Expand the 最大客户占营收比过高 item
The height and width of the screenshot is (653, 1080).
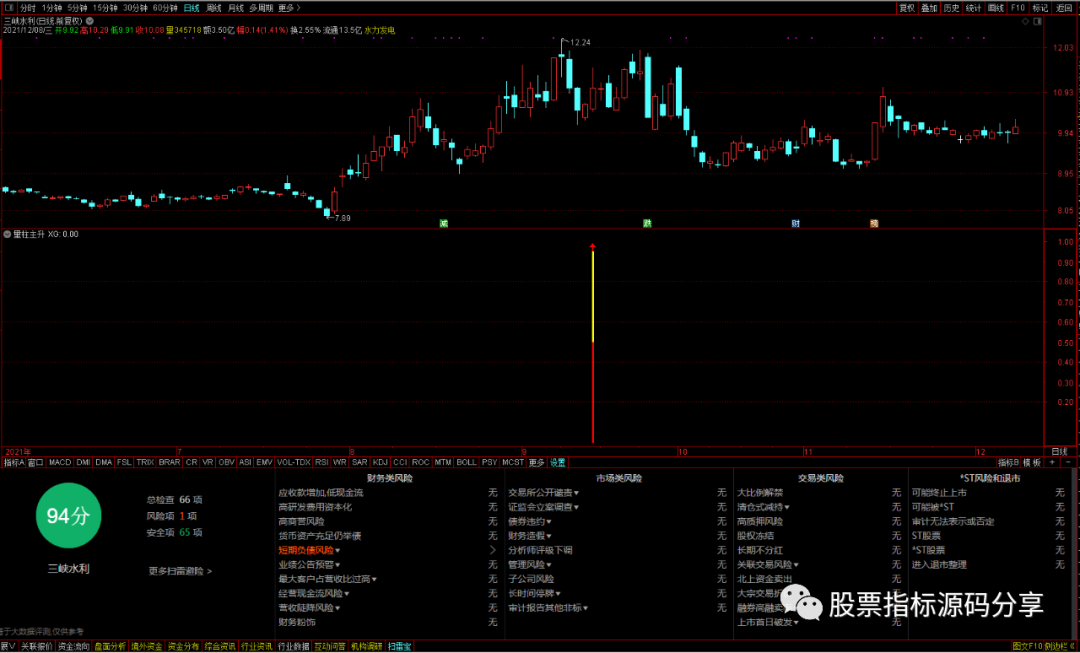(327, 579)
